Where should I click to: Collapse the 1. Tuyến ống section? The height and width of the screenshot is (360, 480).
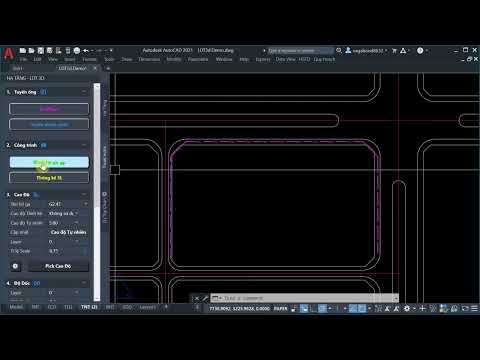(84, 92)
